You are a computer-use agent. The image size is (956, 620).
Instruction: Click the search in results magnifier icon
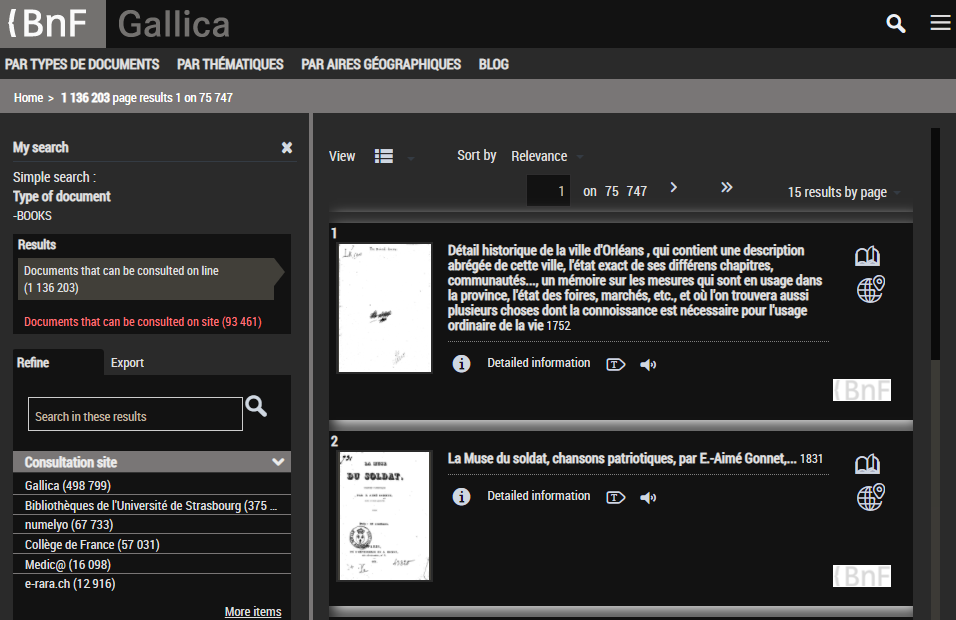[256, 406]
